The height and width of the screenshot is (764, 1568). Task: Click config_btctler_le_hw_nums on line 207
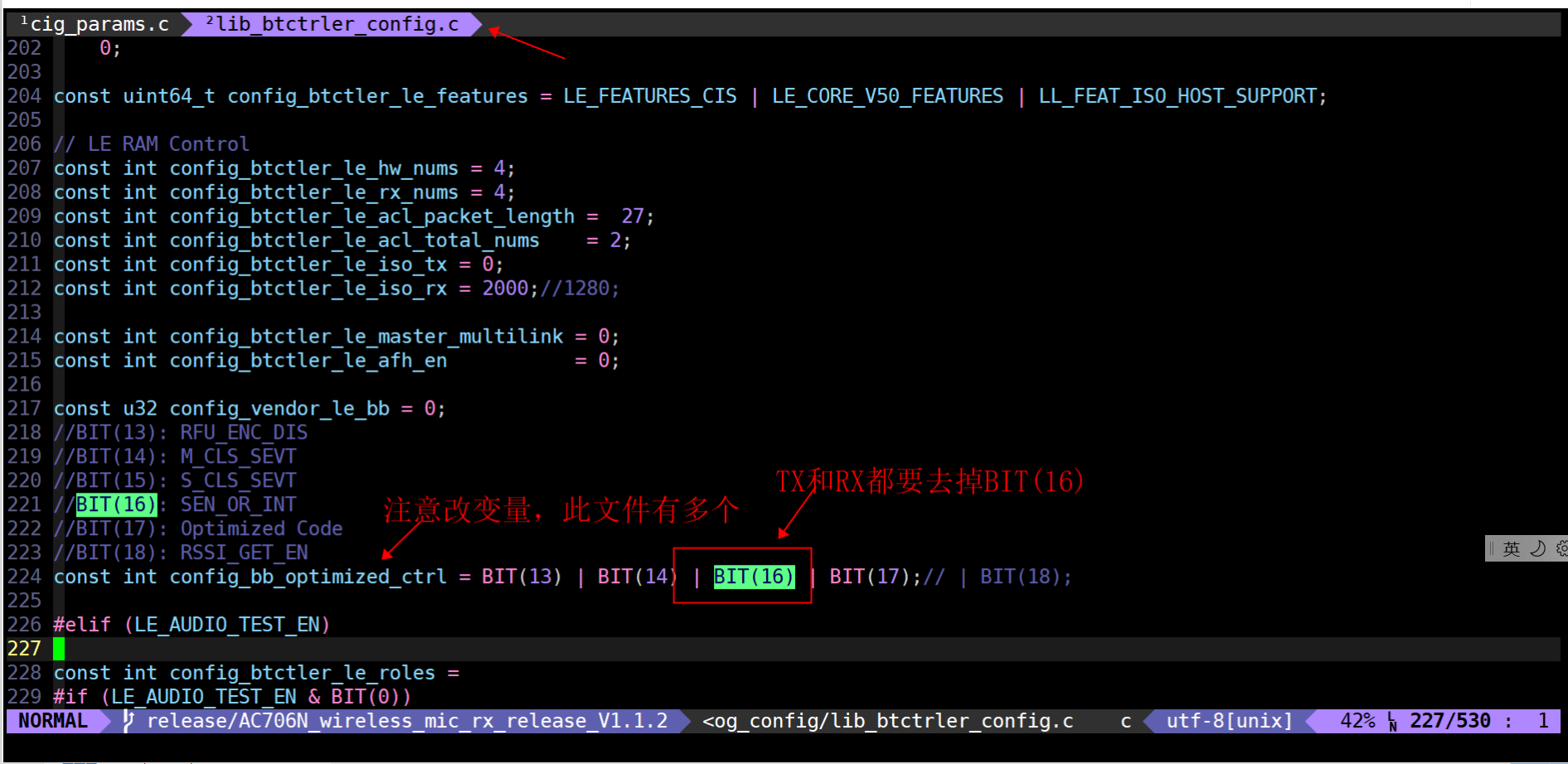click(x=313, y=168)
